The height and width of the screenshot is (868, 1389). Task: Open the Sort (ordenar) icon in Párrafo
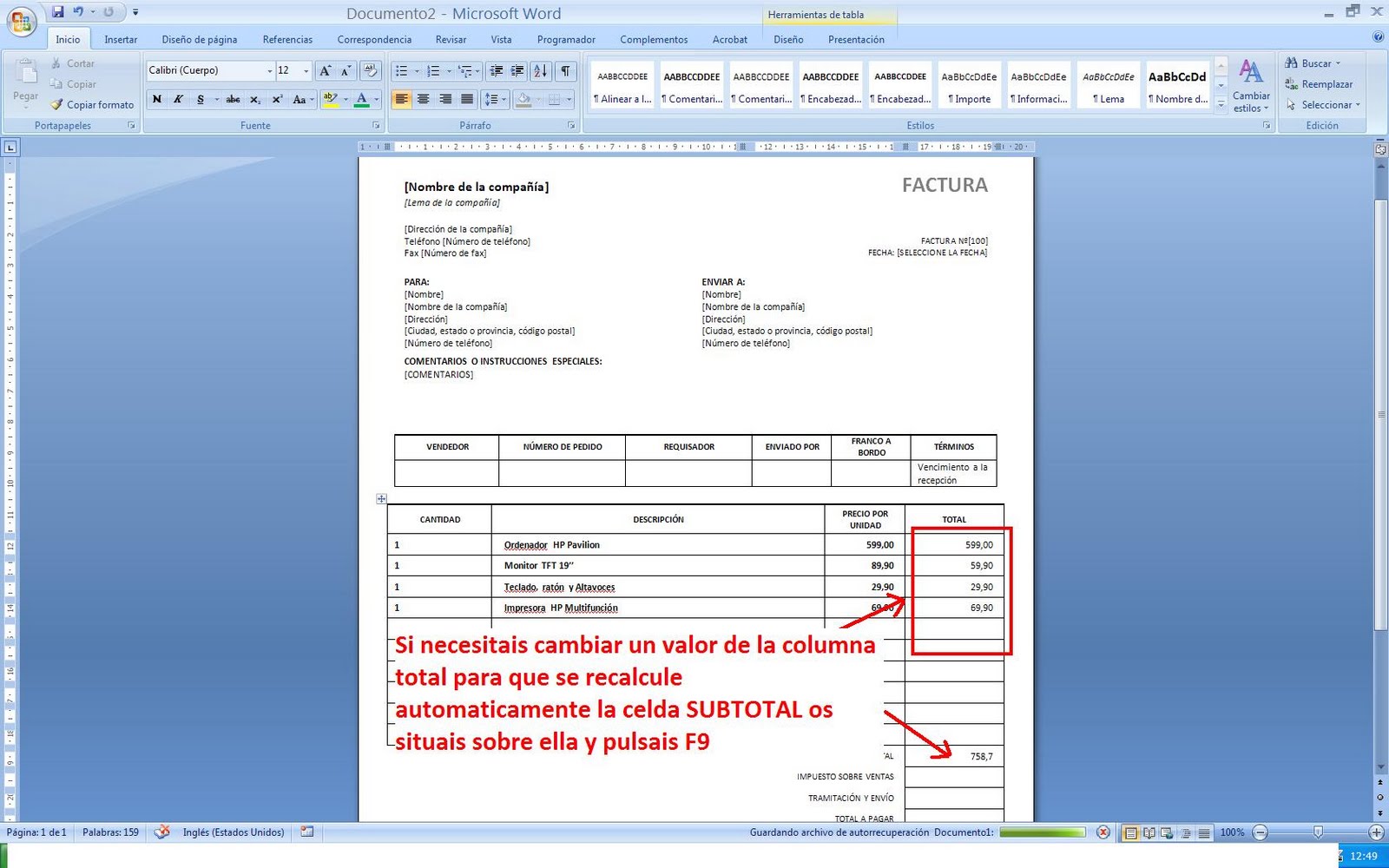pyautogui.click(x=540, y=70)
